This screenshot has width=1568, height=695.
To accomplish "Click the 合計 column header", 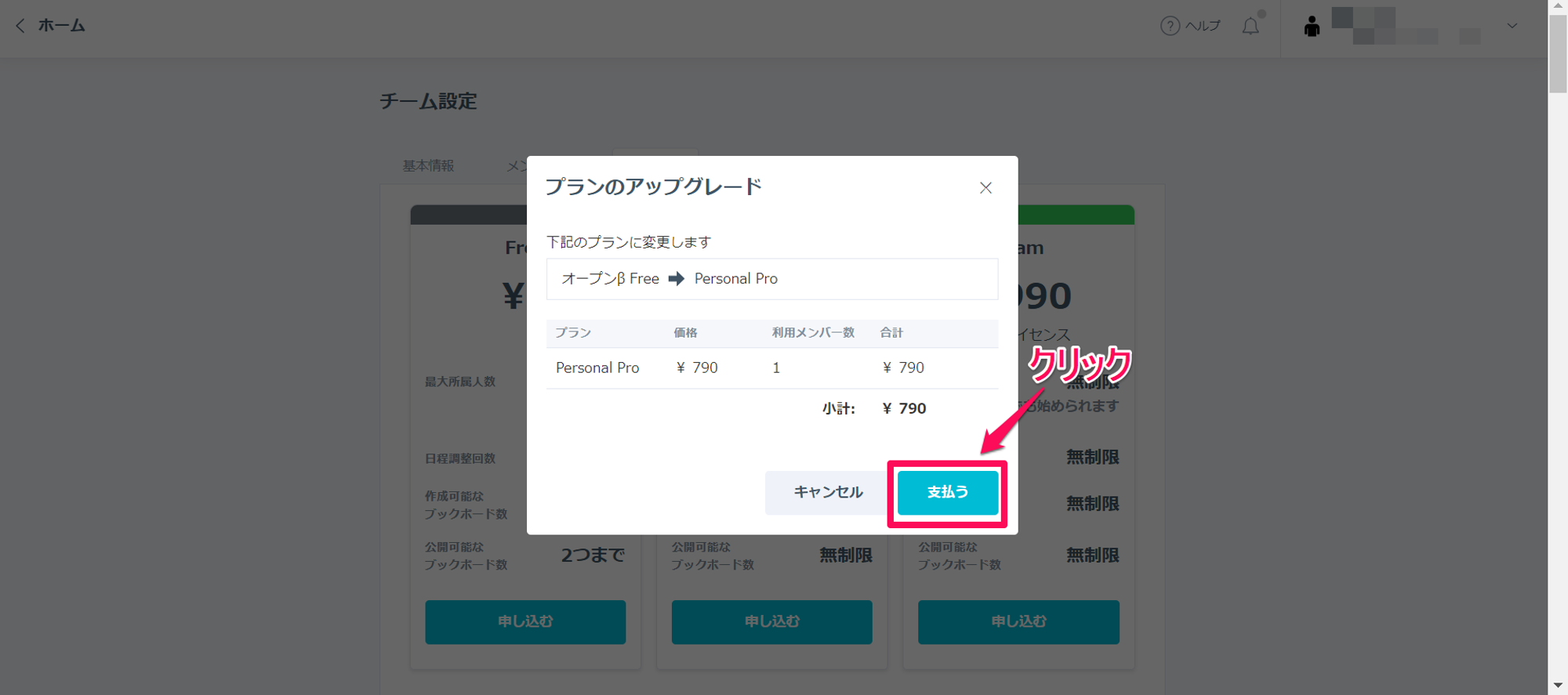I will (891, 333).
